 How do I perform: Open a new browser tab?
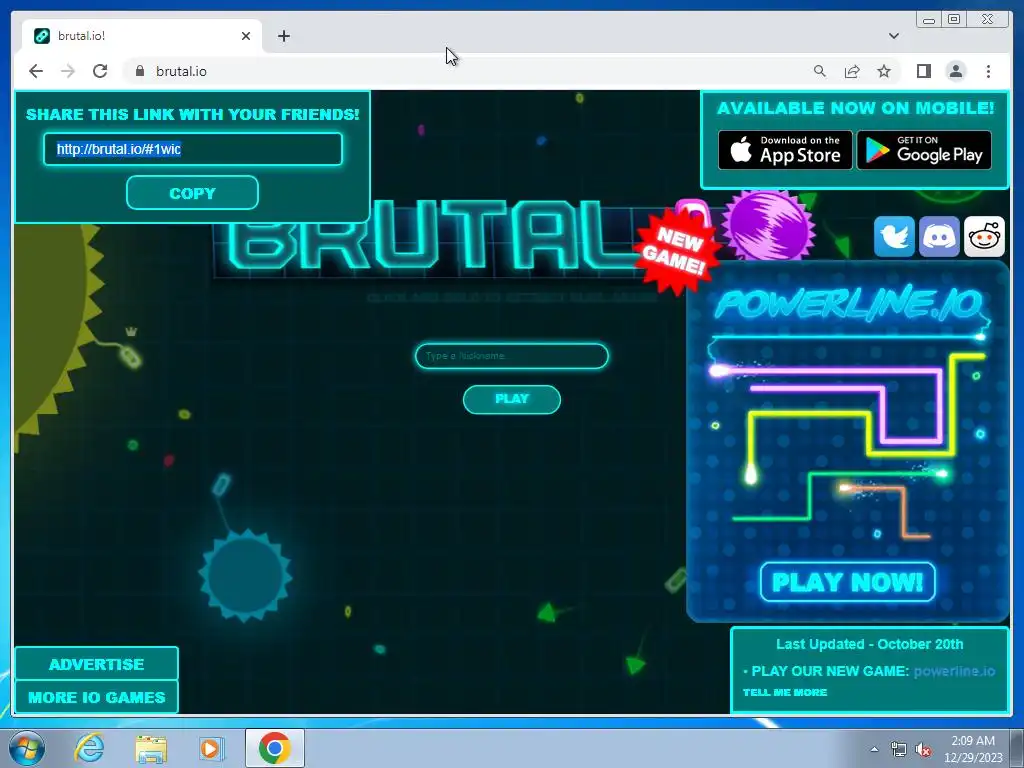pyautogui.click(x=283, y=36)
